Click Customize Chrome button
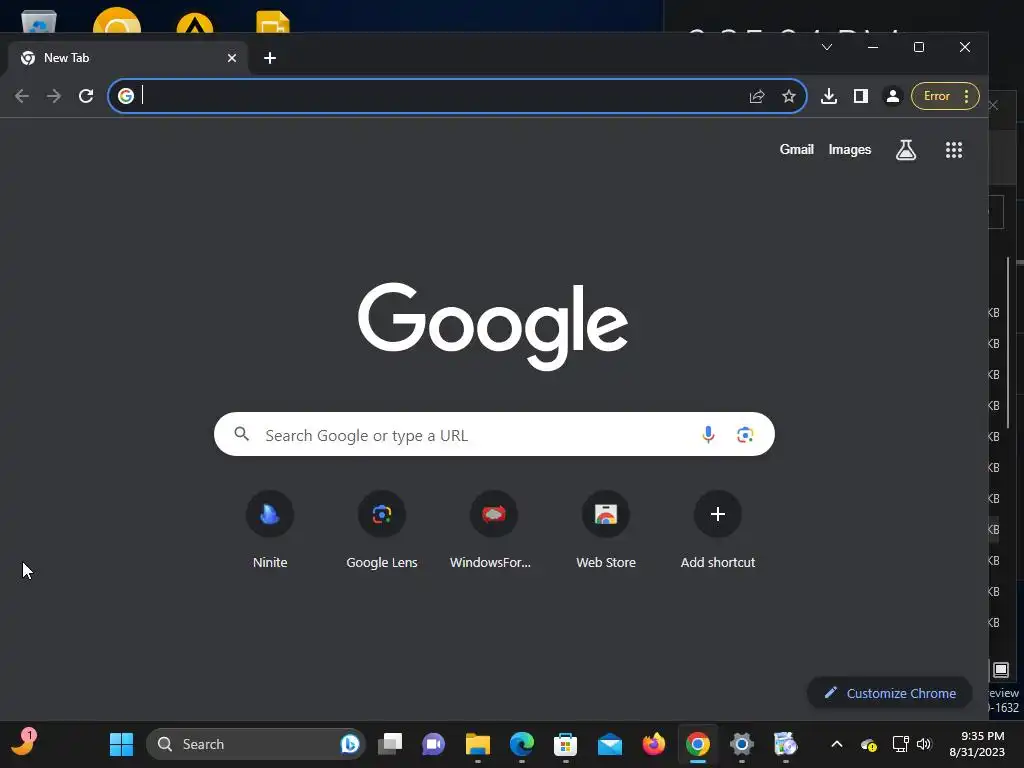Viewport: 1024px width, 768px height. [889, 693]
